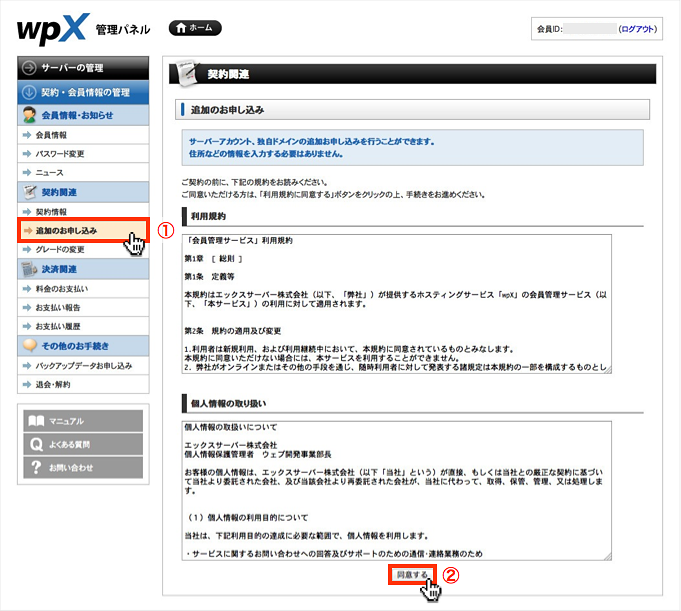
Task: Open 料金のお支払い in the sidebar
Action: click(83, 289)
